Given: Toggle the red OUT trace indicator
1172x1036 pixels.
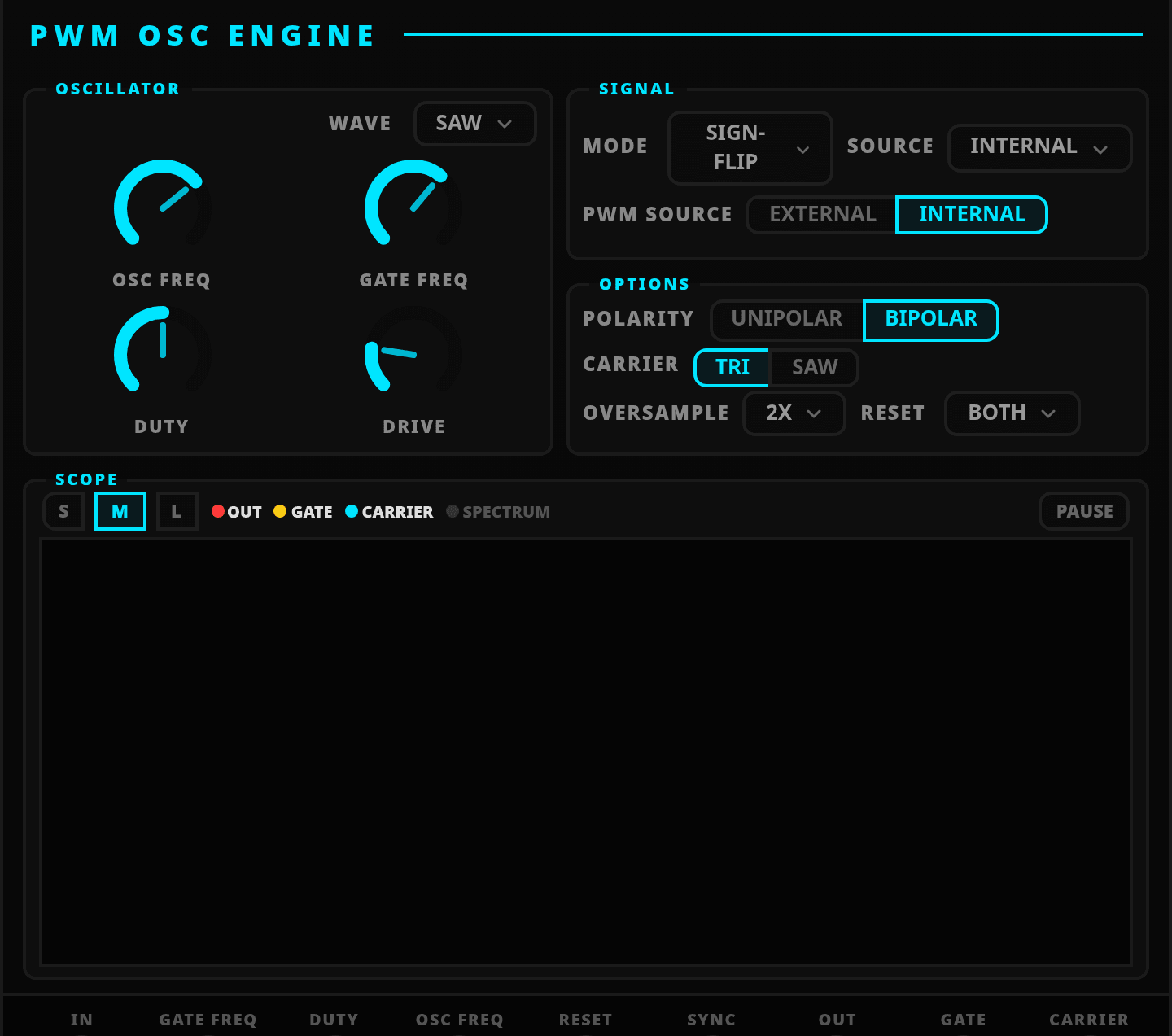Looking at the screenshot, I should click(x=236, y=512).
